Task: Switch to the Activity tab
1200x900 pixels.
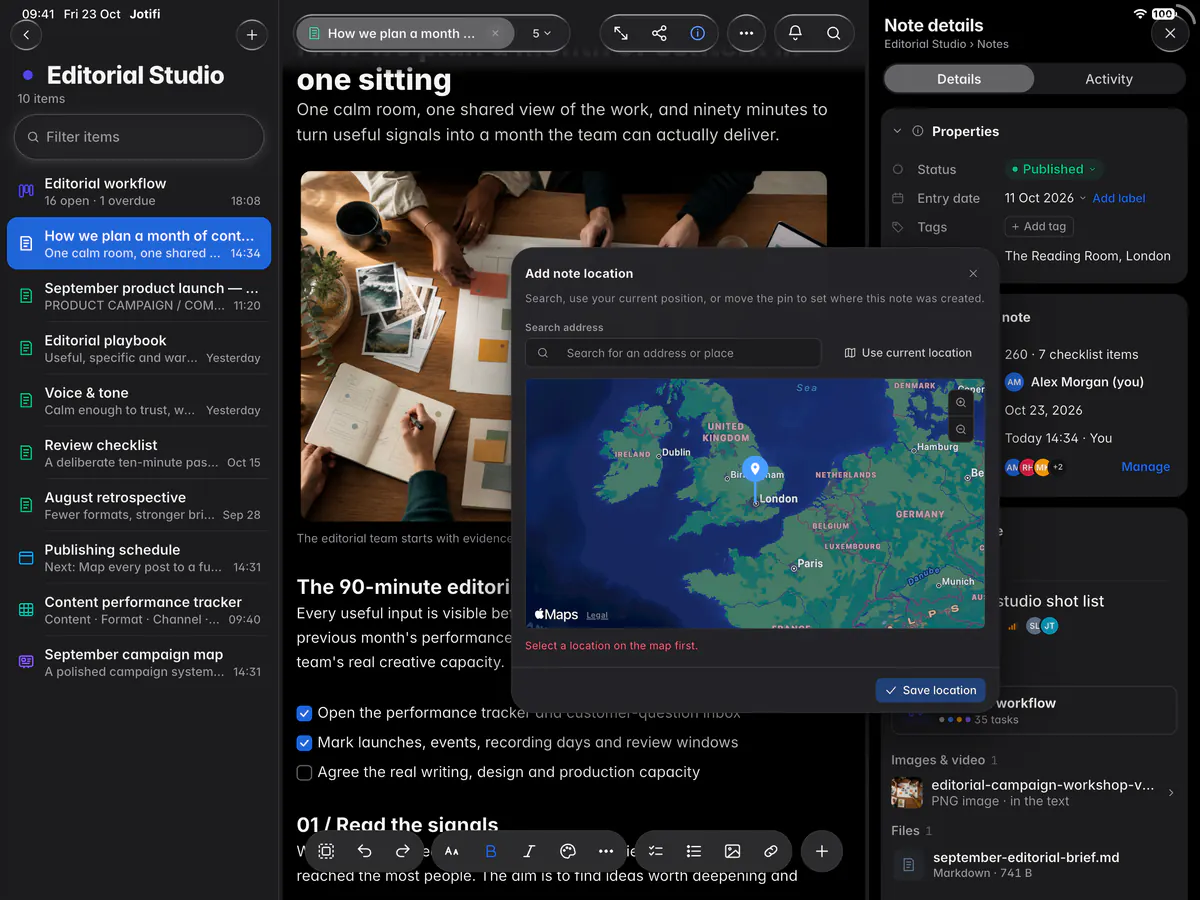Action: coord(1109,79)
